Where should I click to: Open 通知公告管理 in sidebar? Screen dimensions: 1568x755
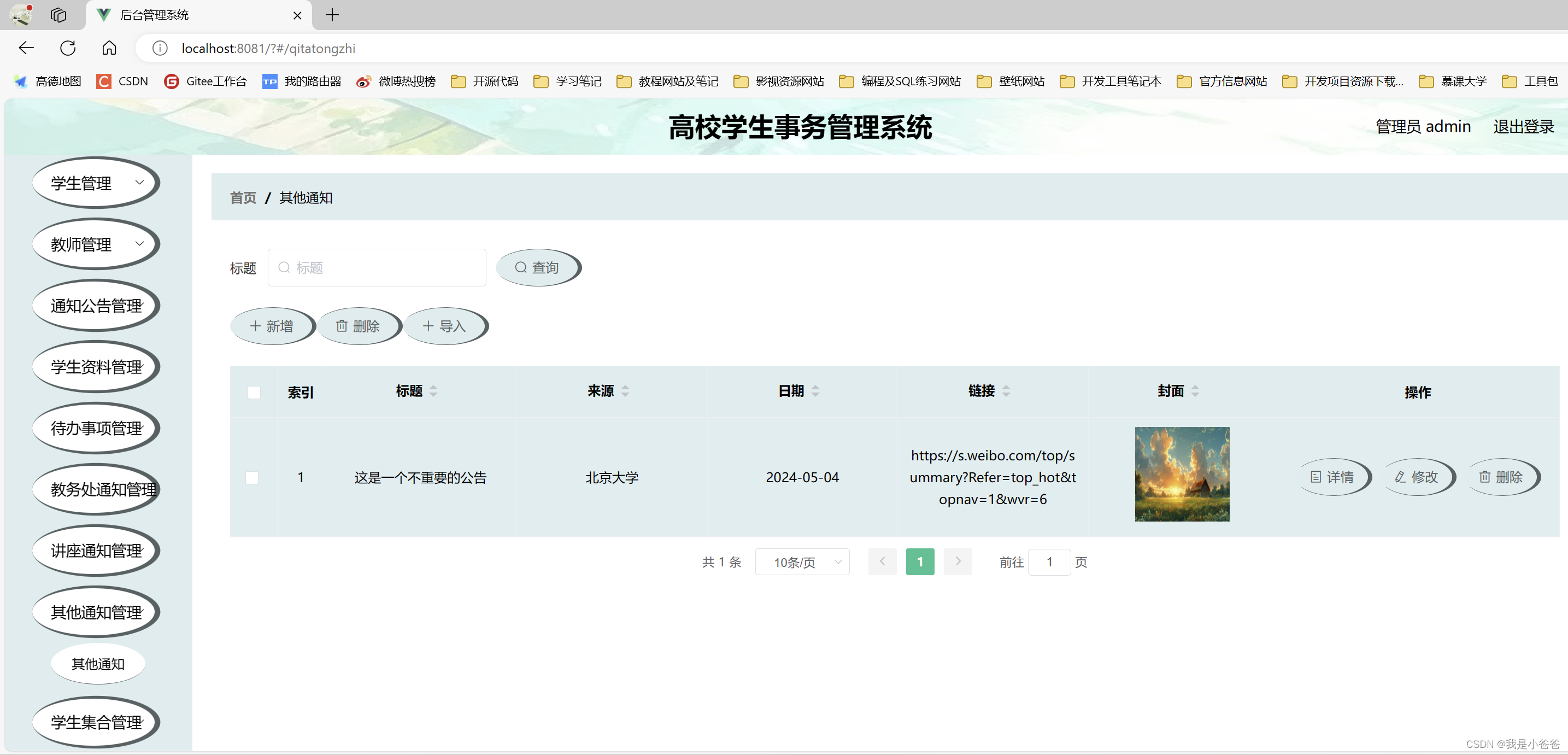coord(96,306)
